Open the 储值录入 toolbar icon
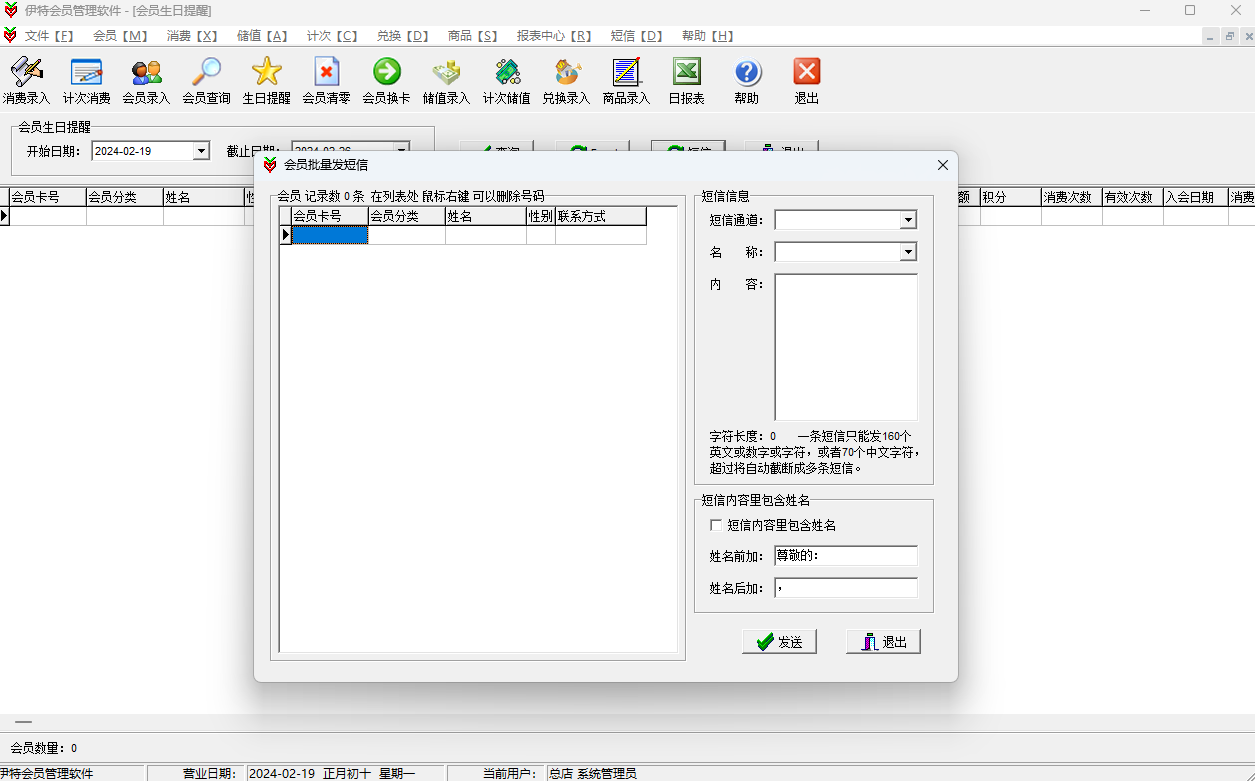Screen dimensions: 1255x781 click(x=446, y=81)
